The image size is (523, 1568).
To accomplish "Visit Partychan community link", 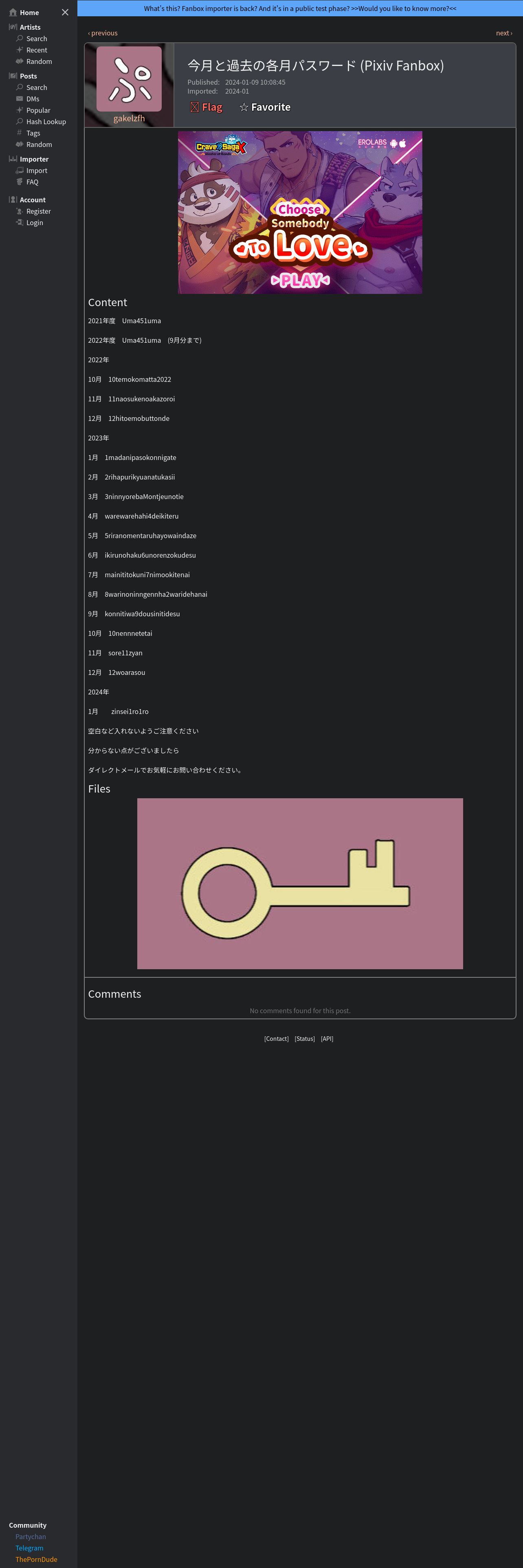I will coord(31,1536).
